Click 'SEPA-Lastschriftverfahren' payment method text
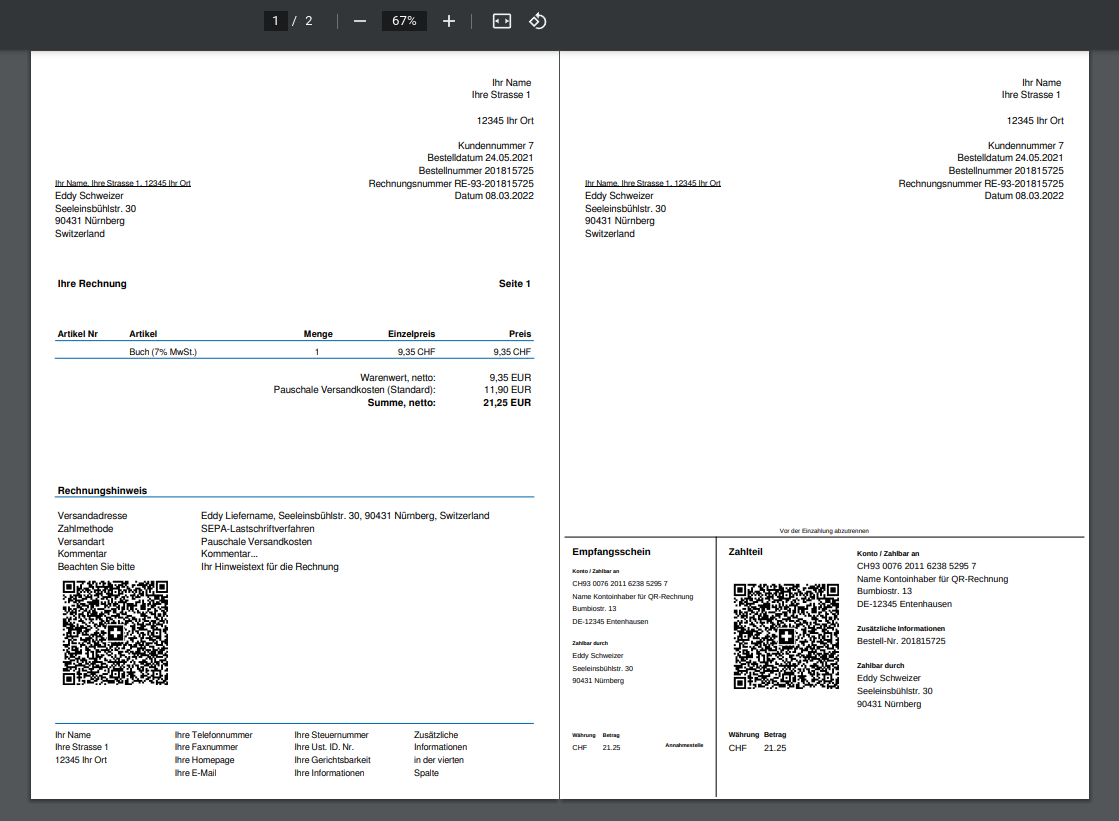 coord(258,529)
